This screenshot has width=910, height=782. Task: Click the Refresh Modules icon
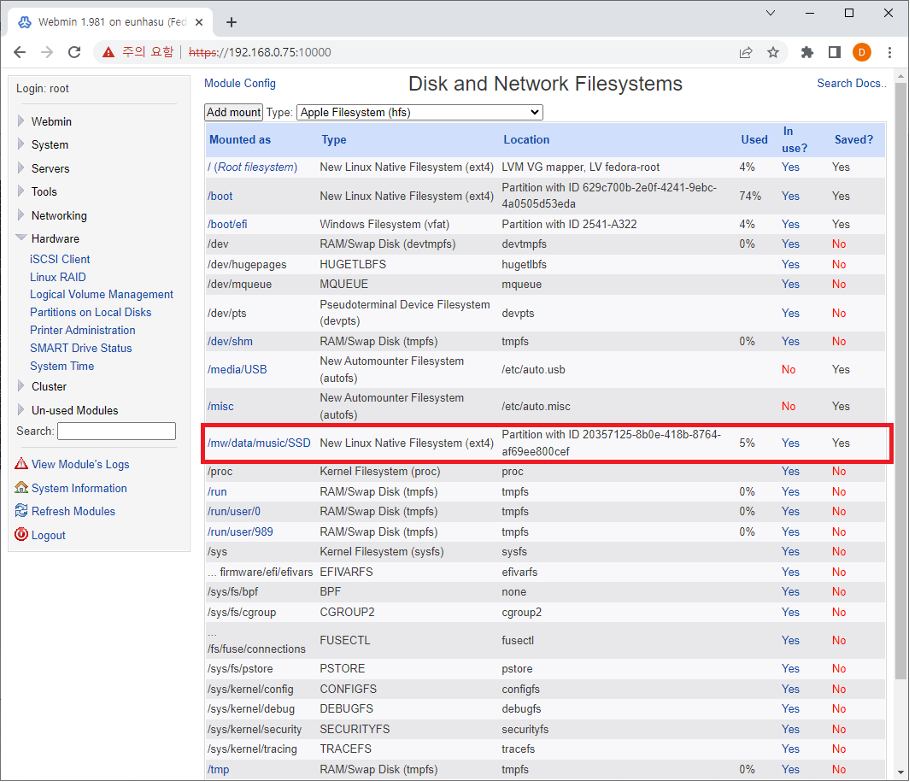click(22, 511)
